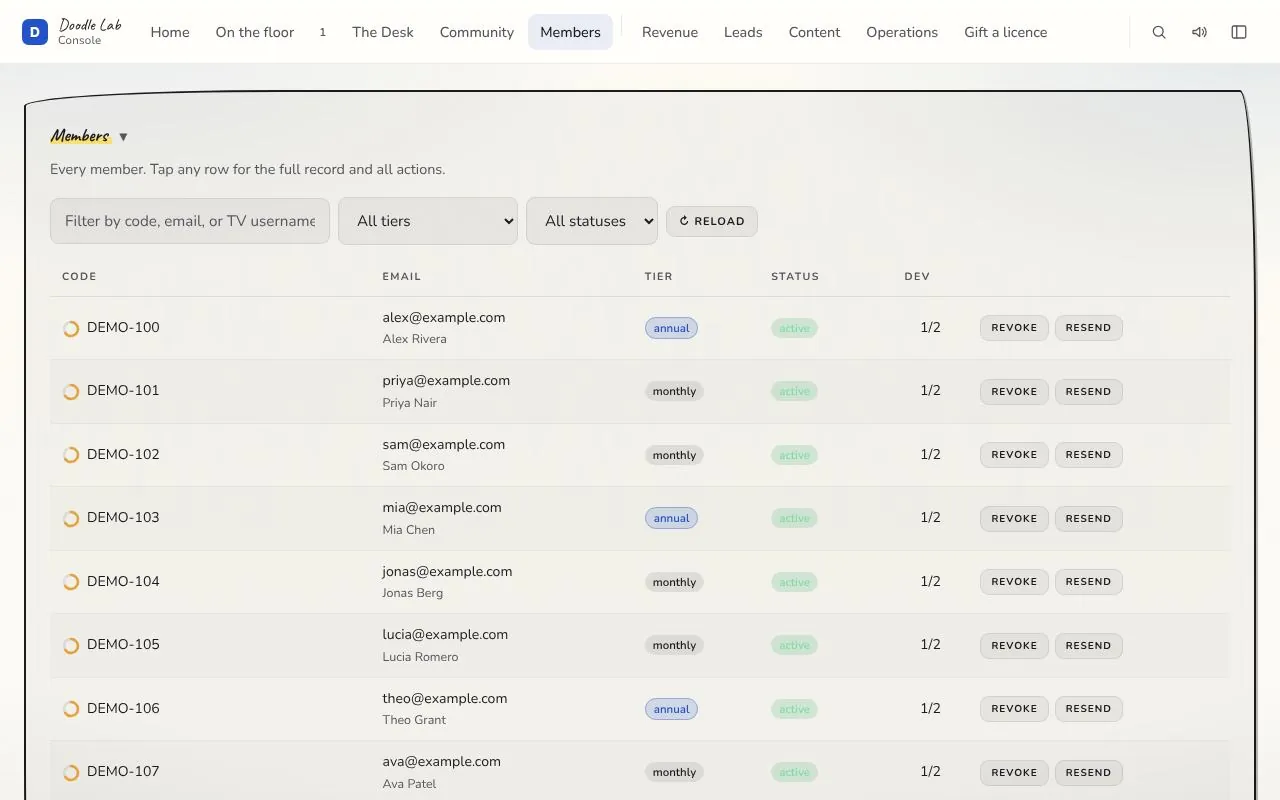Click the ring icon beside DEMO-100
Image resolution: width=1280 pixels, height=800 pixels.
(x=71, y=328)
